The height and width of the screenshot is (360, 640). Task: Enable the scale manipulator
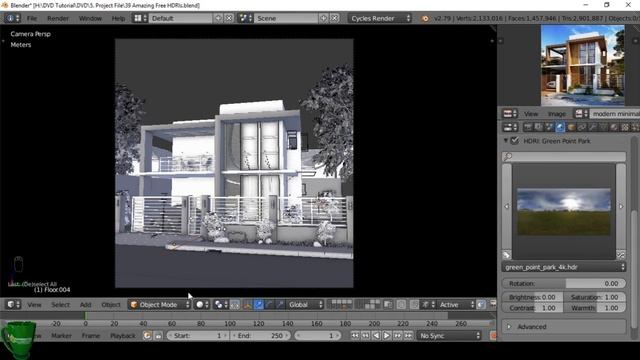[280, 304]
